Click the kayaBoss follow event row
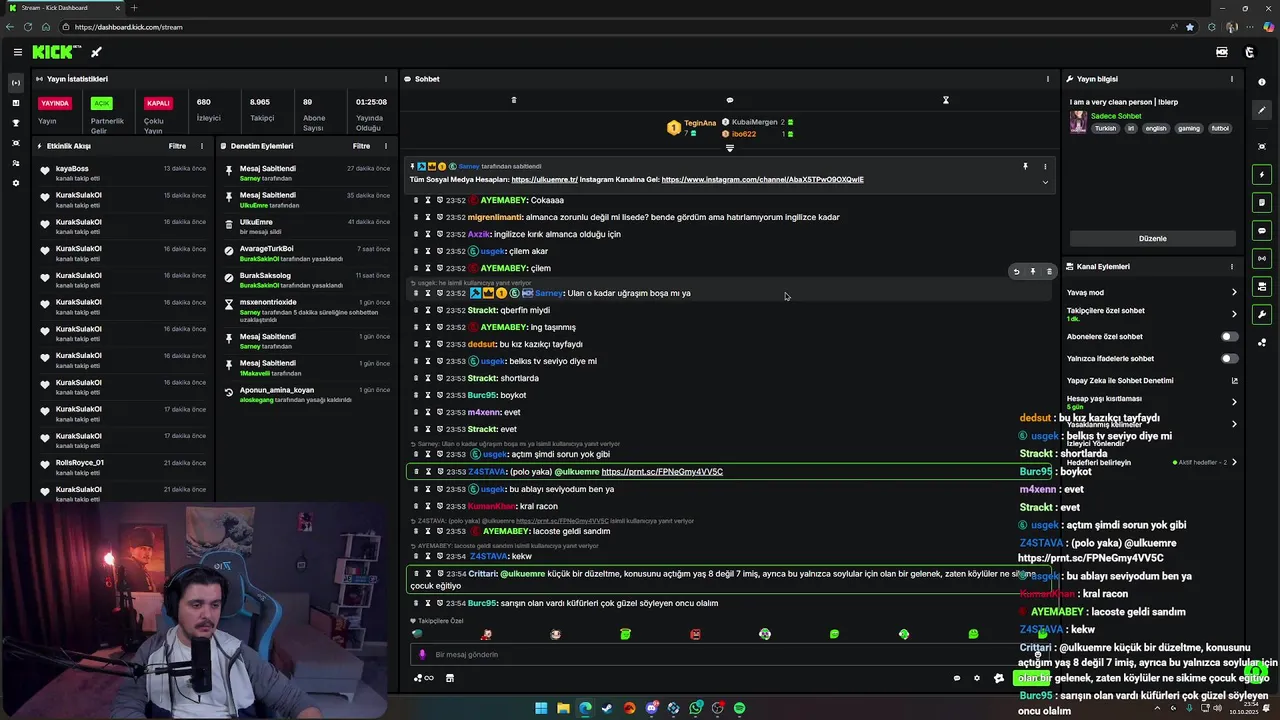 coord(122,172)
